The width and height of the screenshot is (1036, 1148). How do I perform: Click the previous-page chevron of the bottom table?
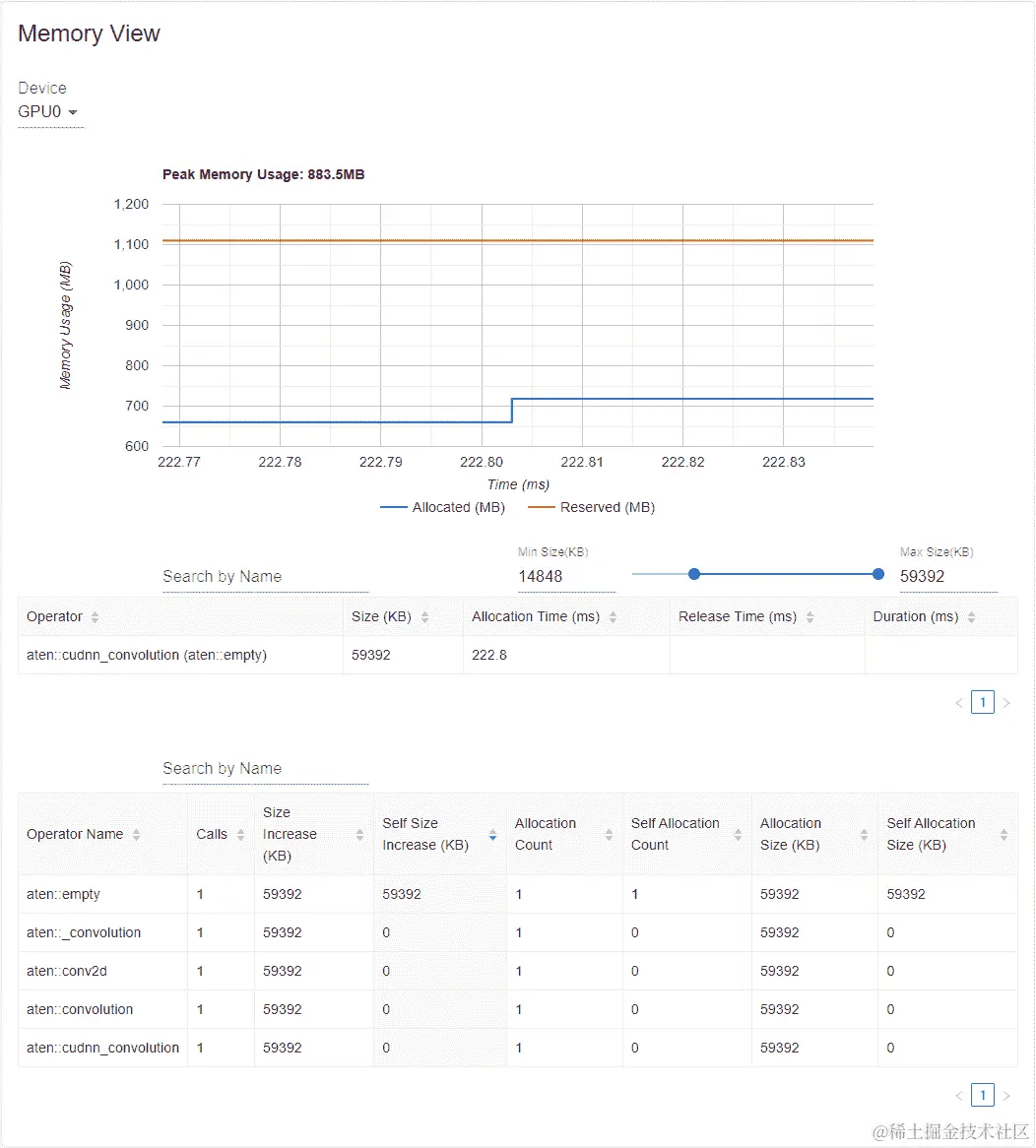tap(958, 1095)
